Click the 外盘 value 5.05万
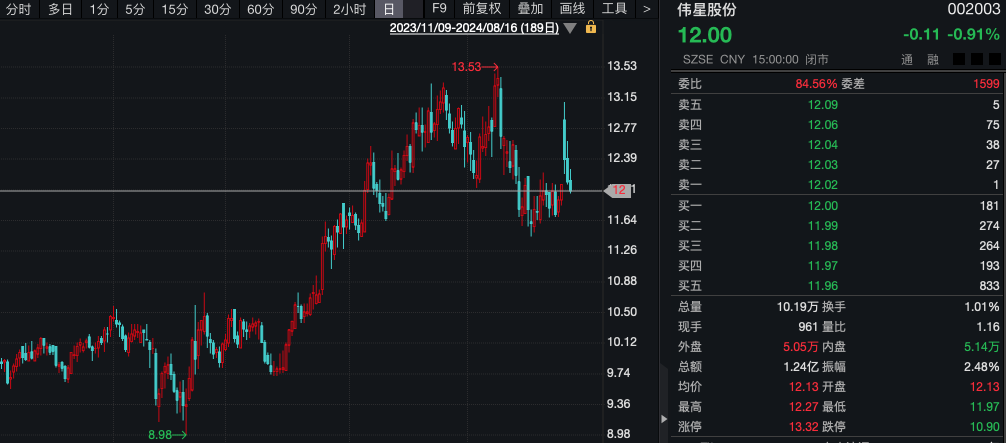1006x443 pixels. (x=801, y=347)
